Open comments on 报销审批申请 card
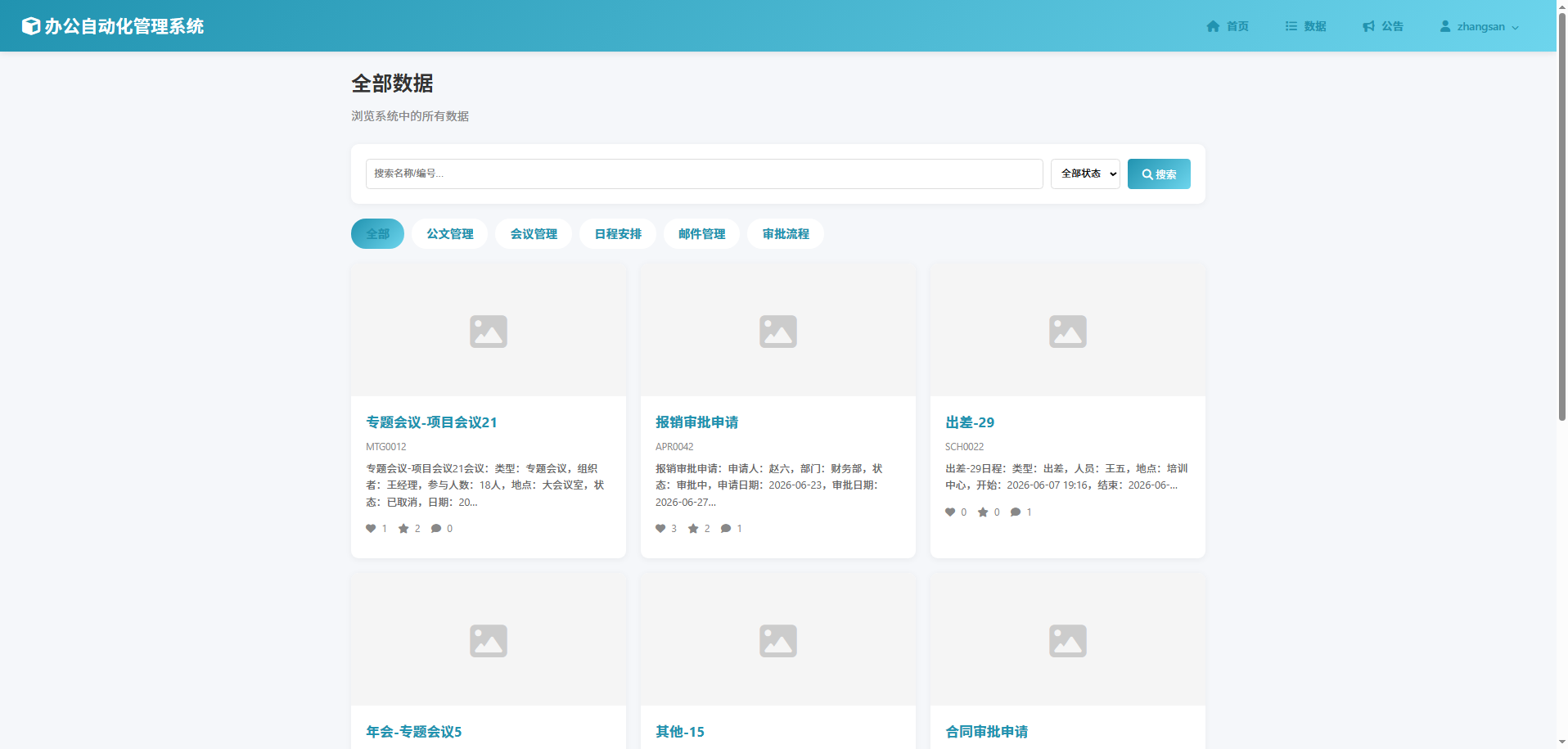 (726, 529)
